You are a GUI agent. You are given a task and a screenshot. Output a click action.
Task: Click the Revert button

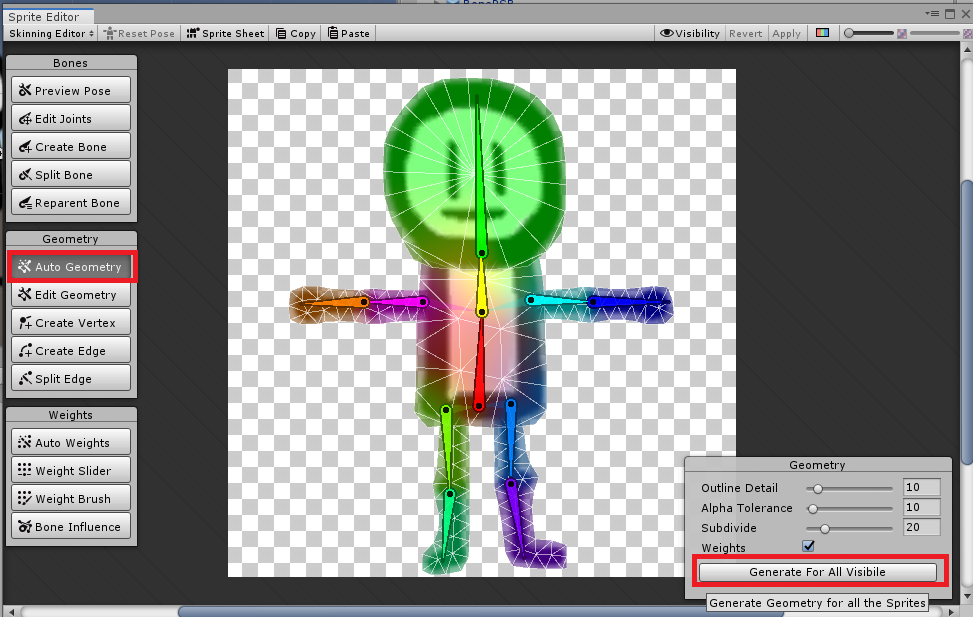(745, 34)
